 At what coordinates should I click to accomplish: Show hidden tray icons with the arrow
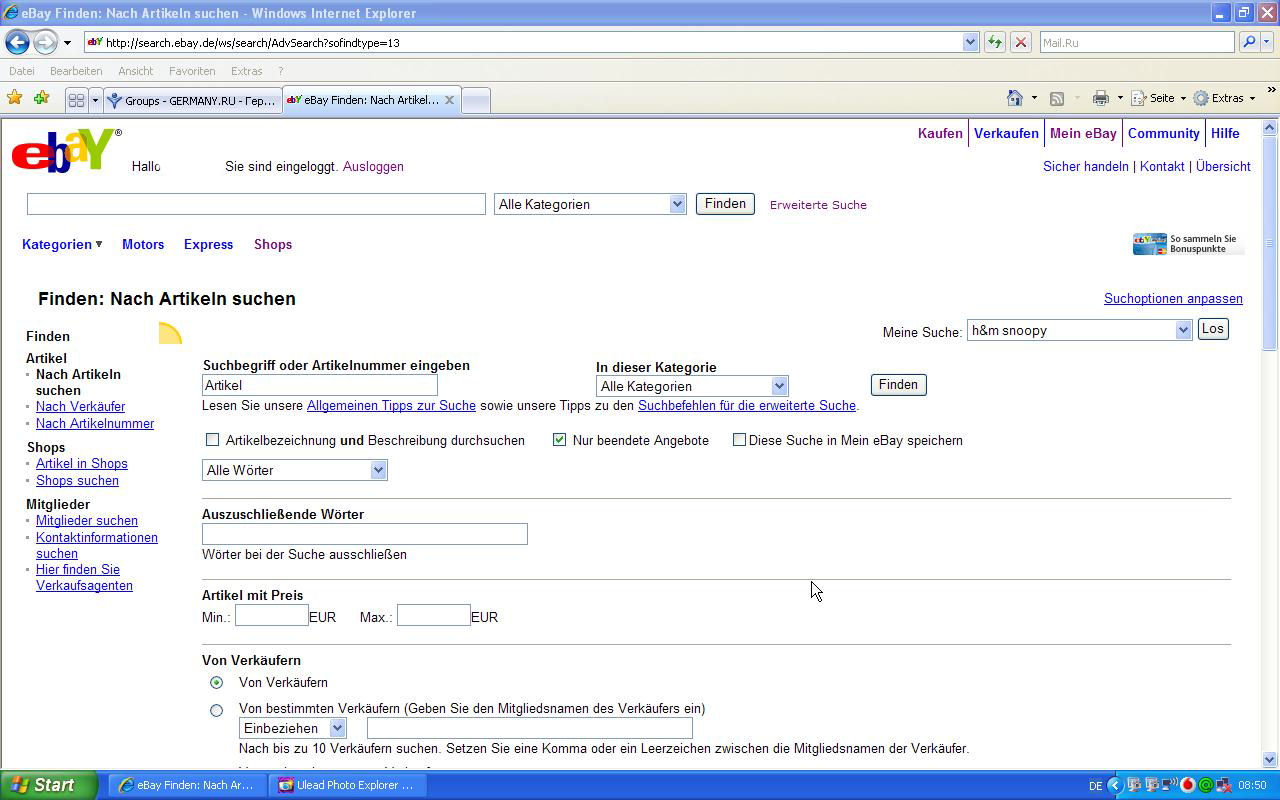point(1114,785)
